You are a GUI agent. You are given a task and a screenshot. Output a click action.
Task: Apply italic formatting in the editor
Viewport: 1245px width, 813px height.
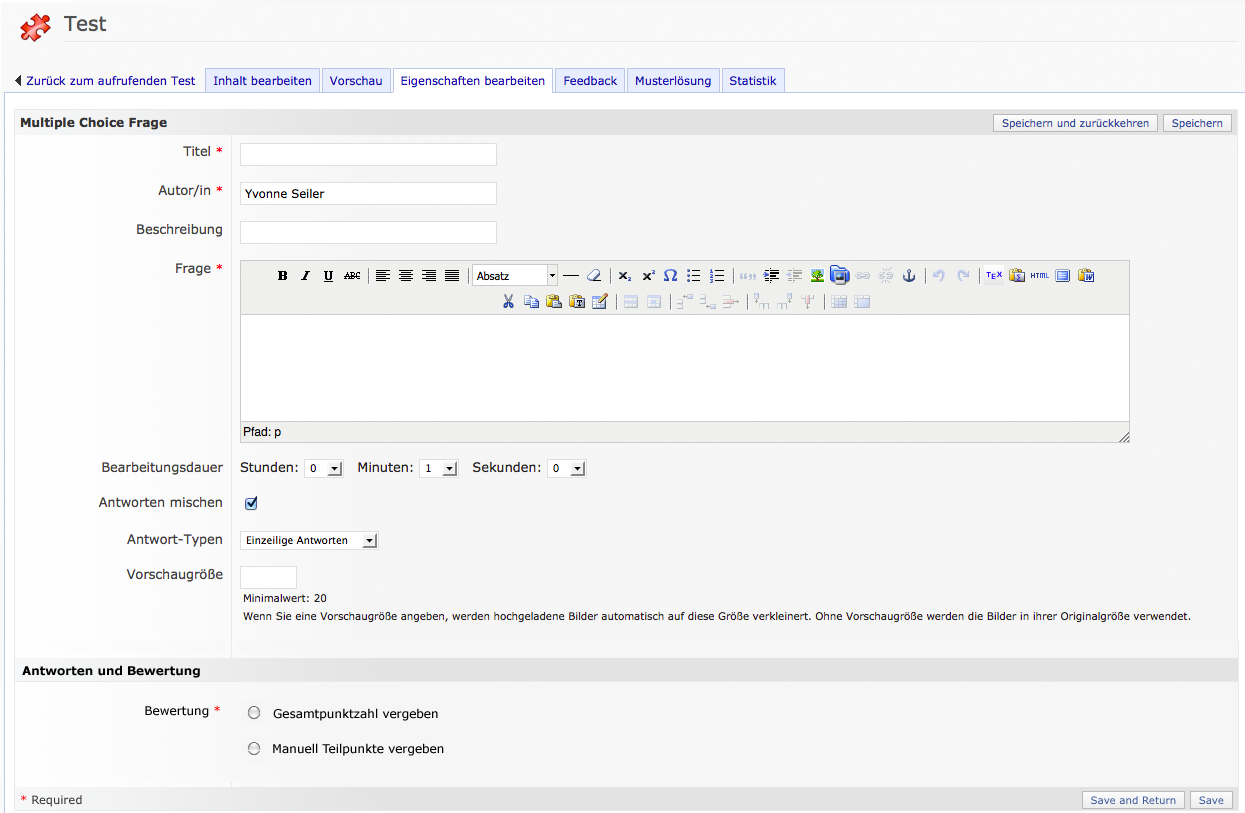(x=306, y=276)
